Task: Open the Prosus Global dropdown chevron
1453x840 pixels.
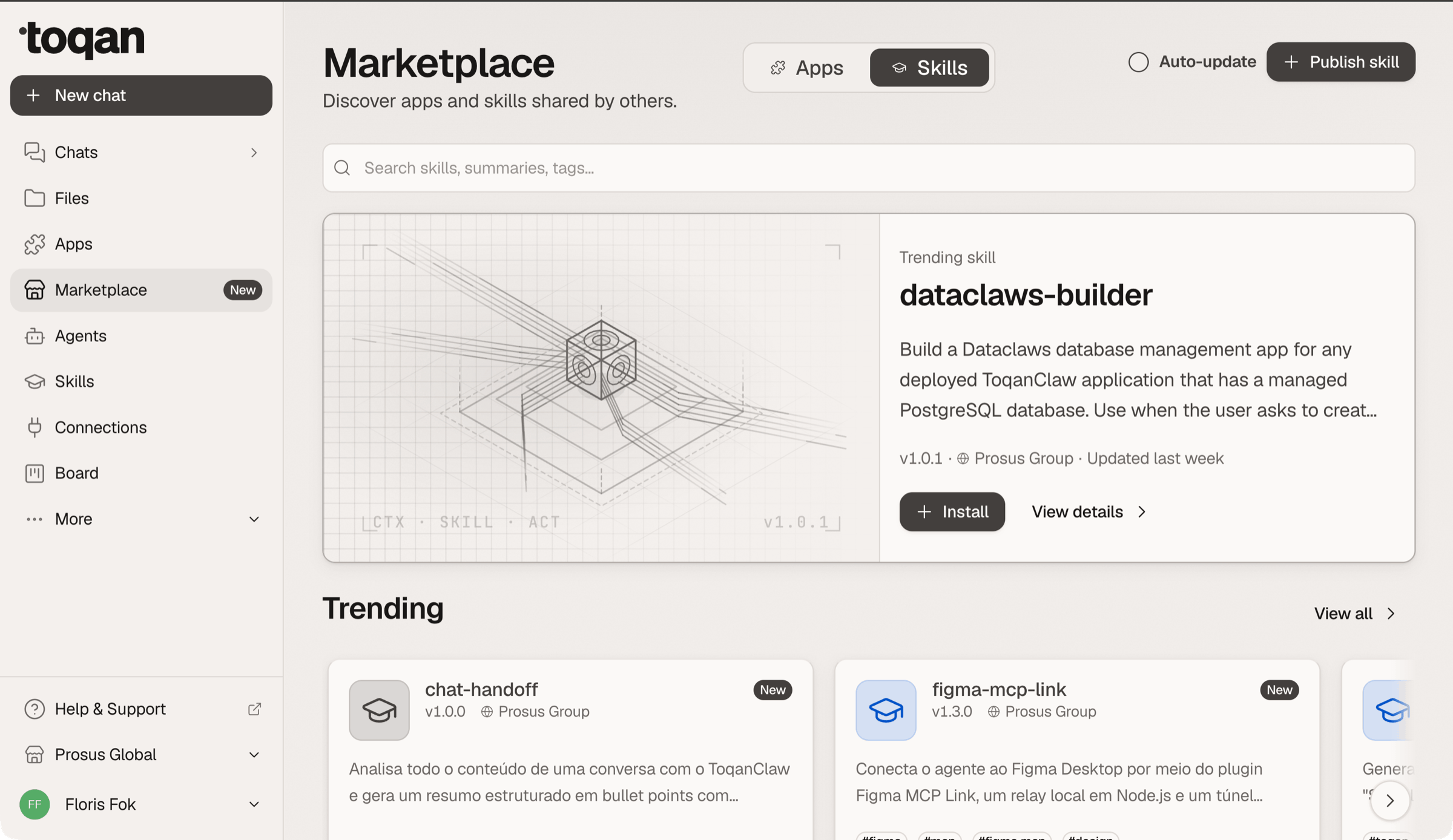Action: tap(254, 755)
